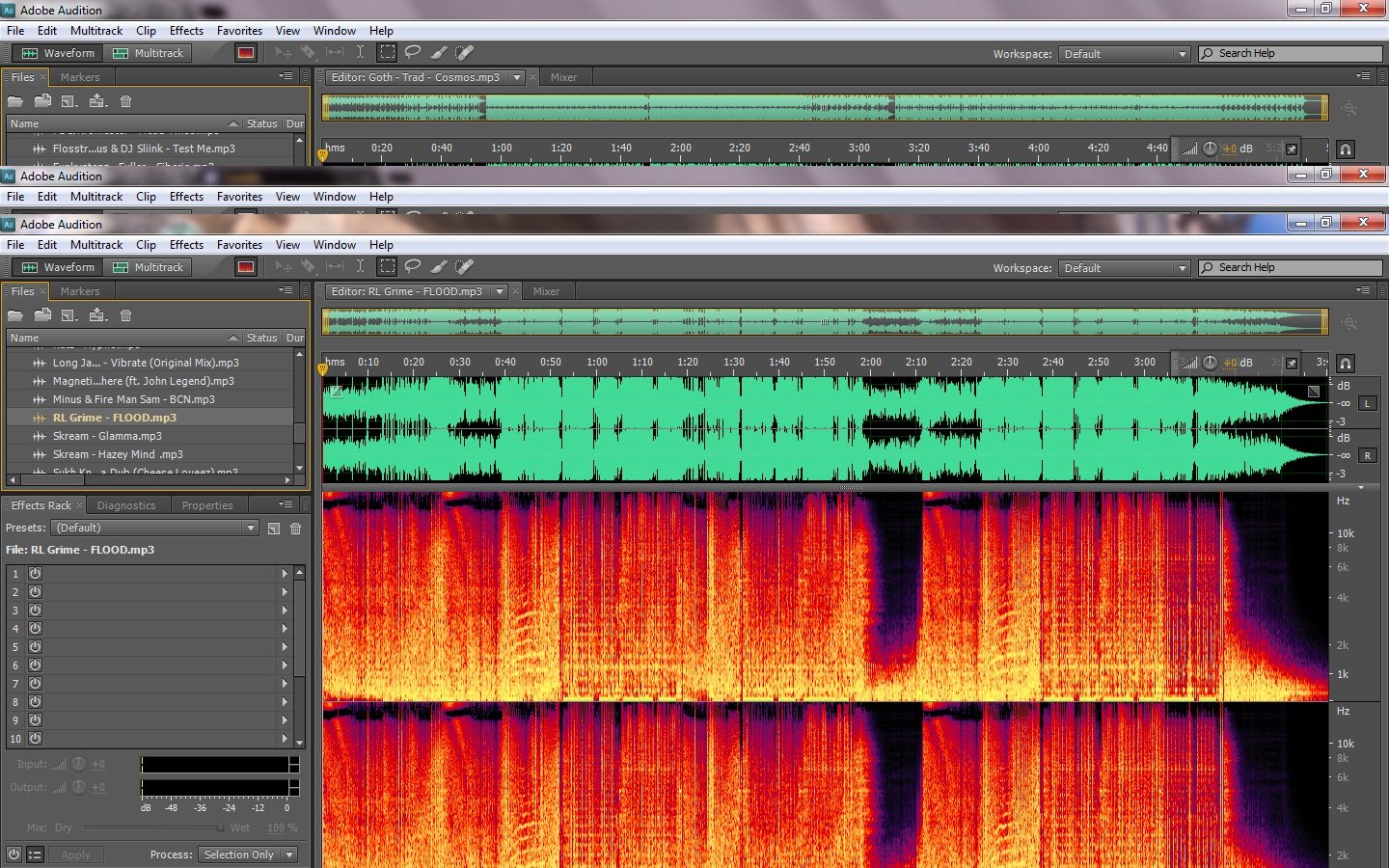1389x868 pixels.
Task: Open FLOOD Editor panel options menu icon
Action: point(1363,290)
